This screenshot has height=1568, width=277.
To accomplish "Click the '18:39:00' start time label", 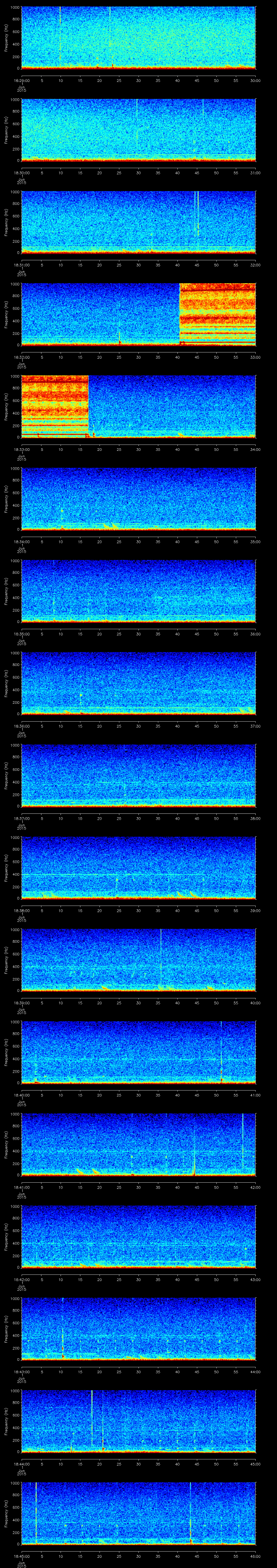I will (x=21, y=1003).
